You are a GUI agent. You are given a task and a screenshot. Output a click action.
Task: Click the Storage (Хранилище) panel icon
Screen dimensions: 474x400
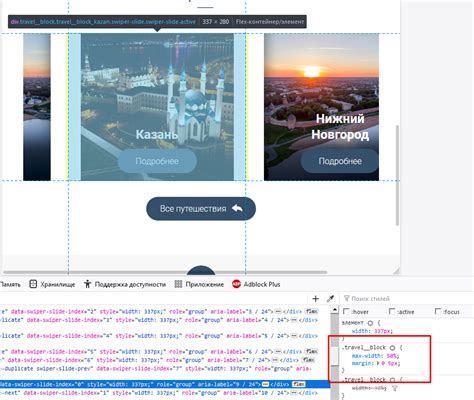pyautogui.click(x=33, y=284)
